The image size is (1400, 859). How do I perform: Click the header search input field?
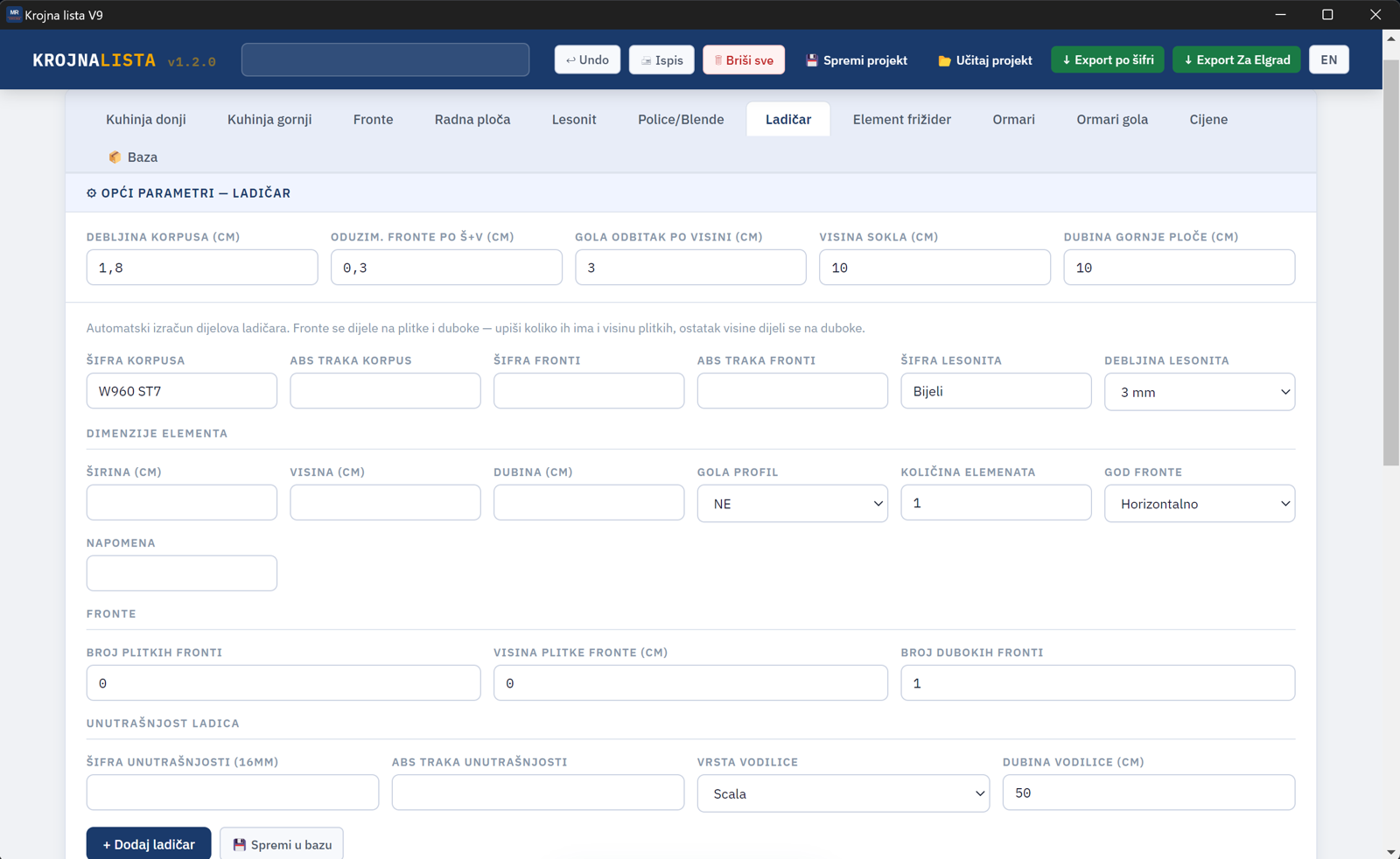pyautogui.click(x=385, y=59)
